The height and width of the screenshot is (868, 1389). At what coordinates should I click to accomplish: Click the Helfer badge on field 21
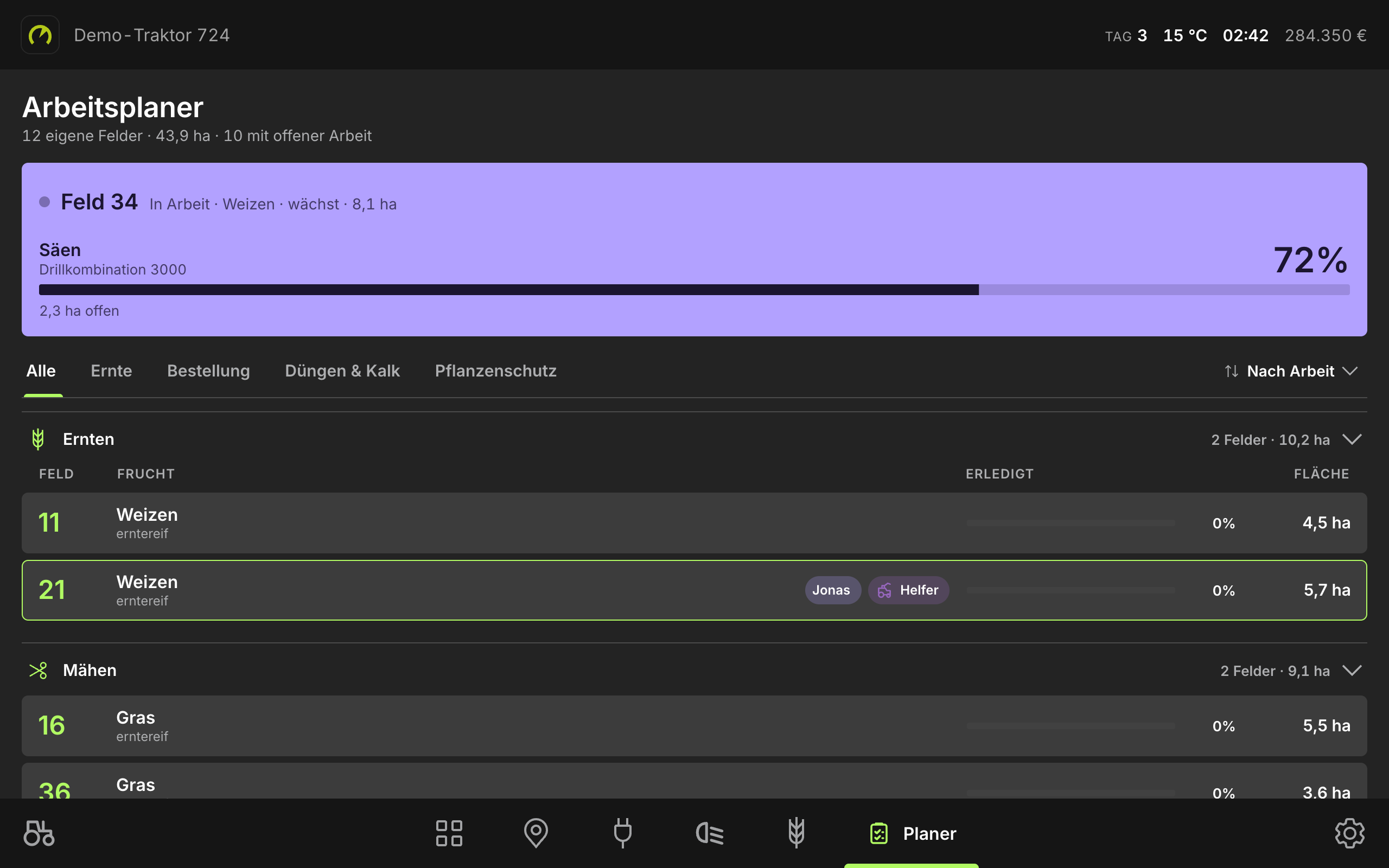(908, 590)
